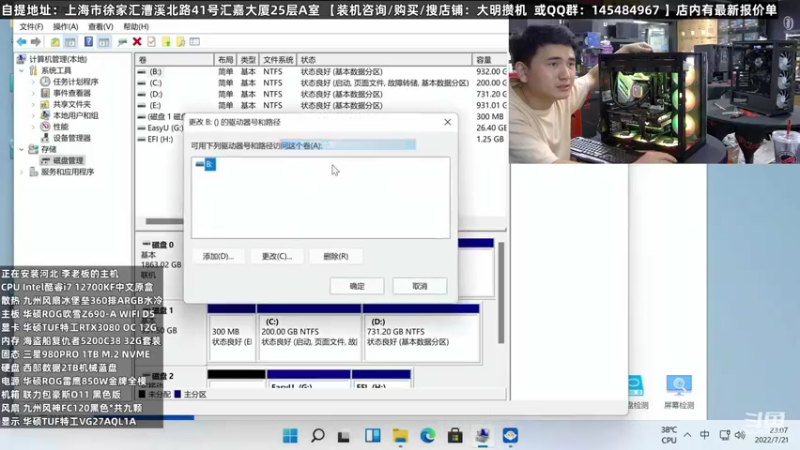Viewport: 800px width, 450px height.
Task: Open Microsoft Store from the taskbar
Action: pyautogui.click(x=455, y=436)
